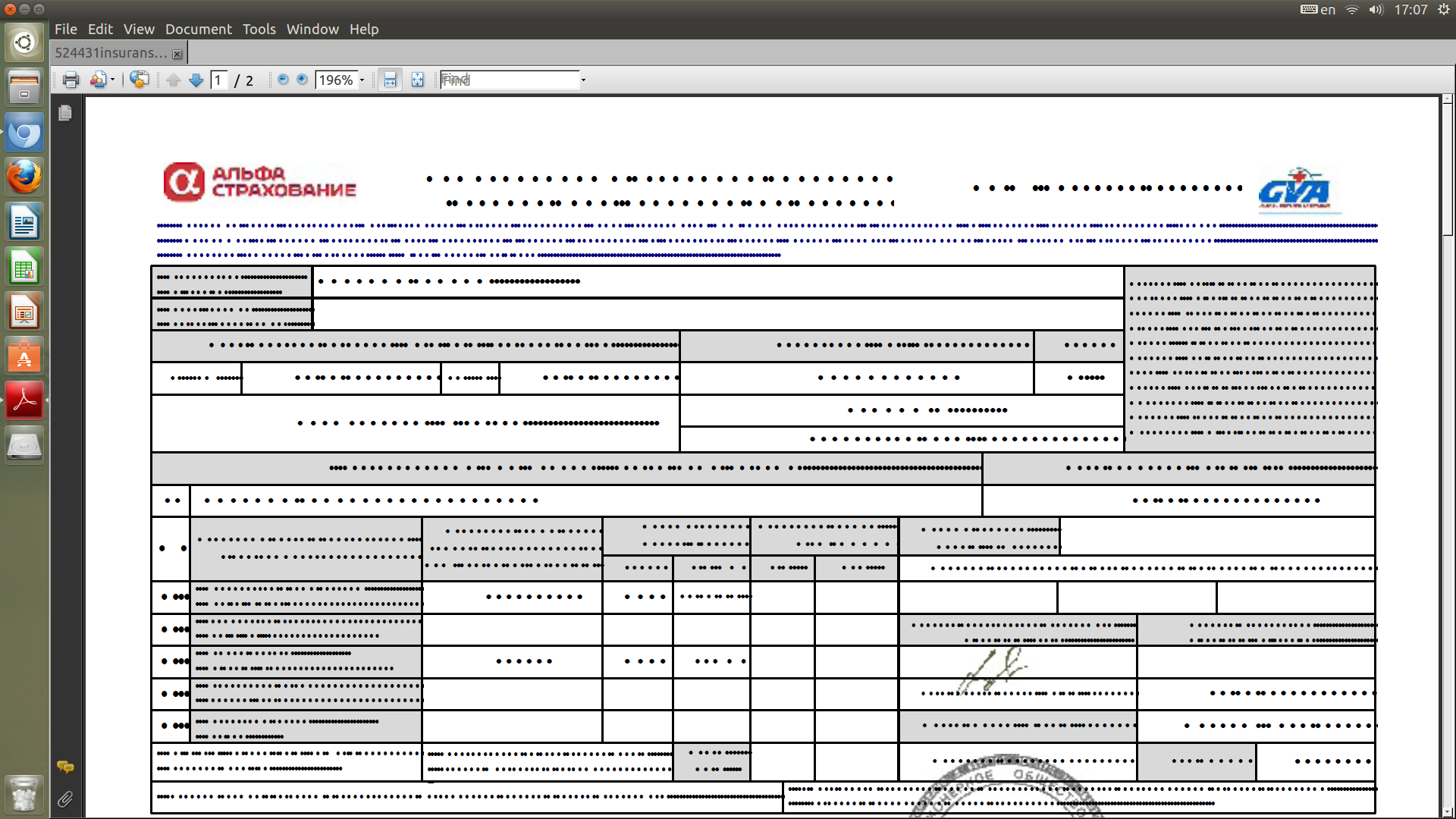The width and height of the screenshot is (1456, 819).
Task: Open the Tools menu
Action: [x=259, y=29]
